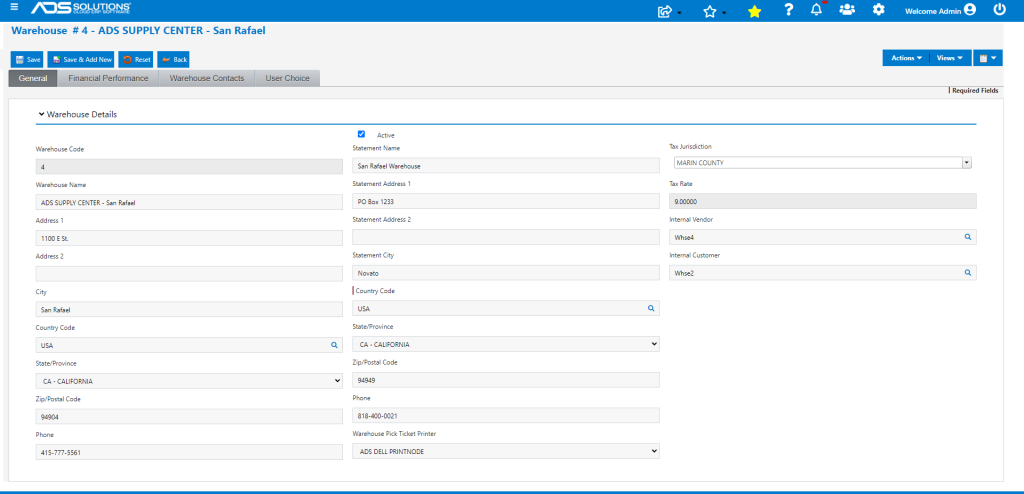Search Internal Vendor with magnifier icon

coord(968,237)
